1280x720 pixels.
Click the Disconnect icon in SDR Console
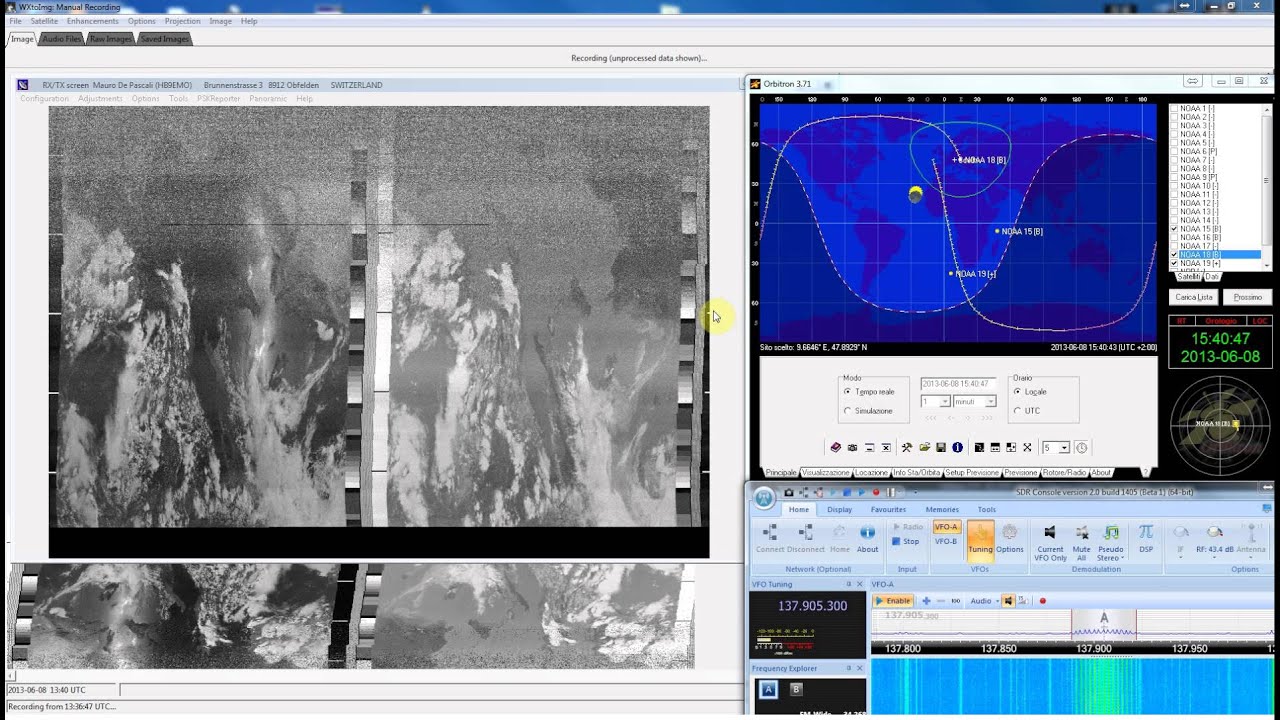[806, 539]
